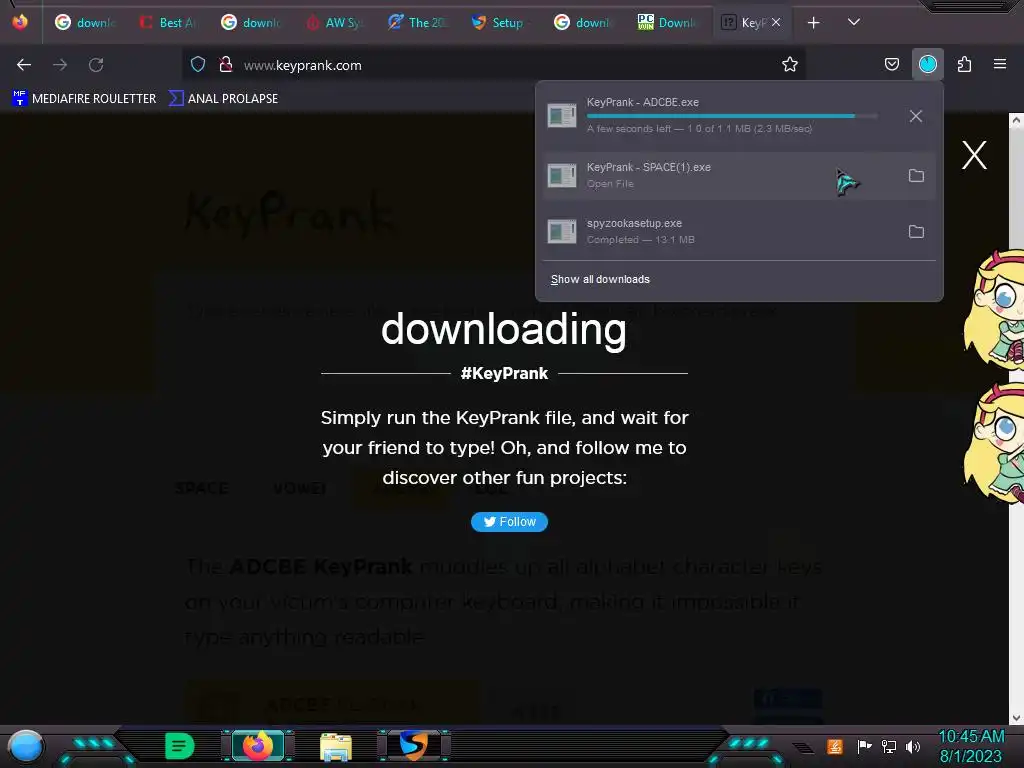This screenshot has width=1024, height=768.
Task: Show spyzookasetup.exe in folder
Action: point(916,232)
